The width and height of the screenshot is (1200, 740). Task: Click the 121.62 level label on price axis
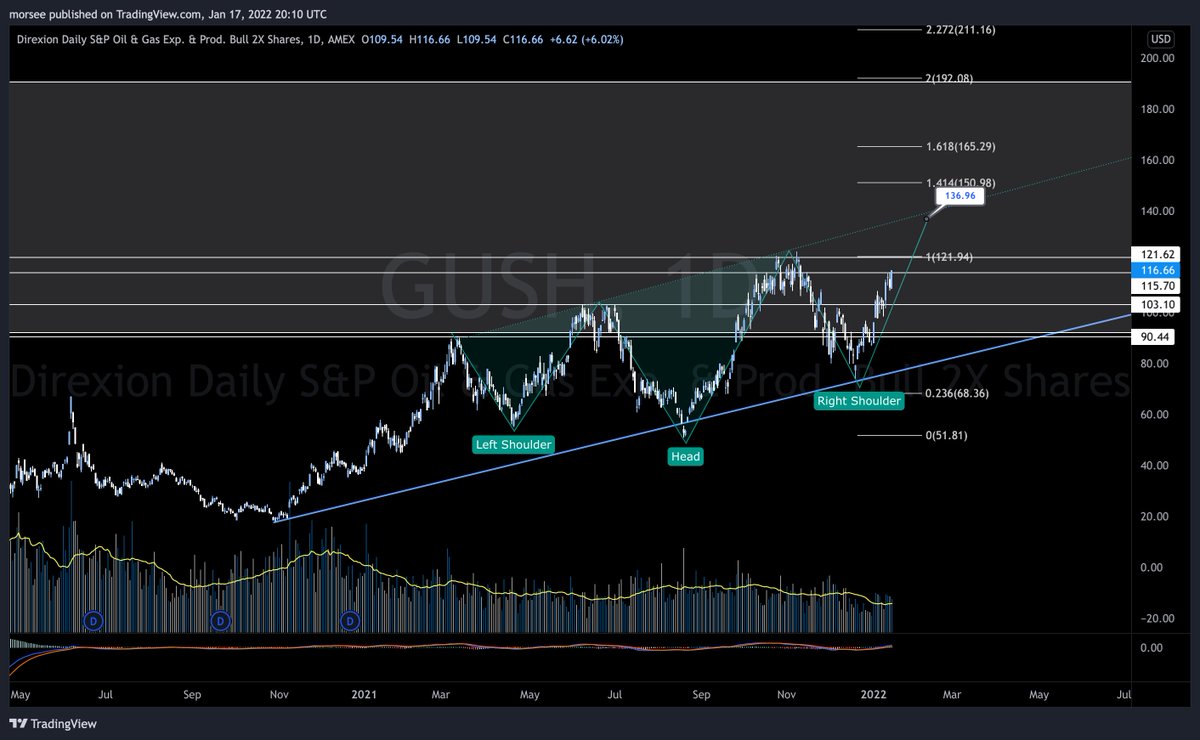tap(1159, 255)
